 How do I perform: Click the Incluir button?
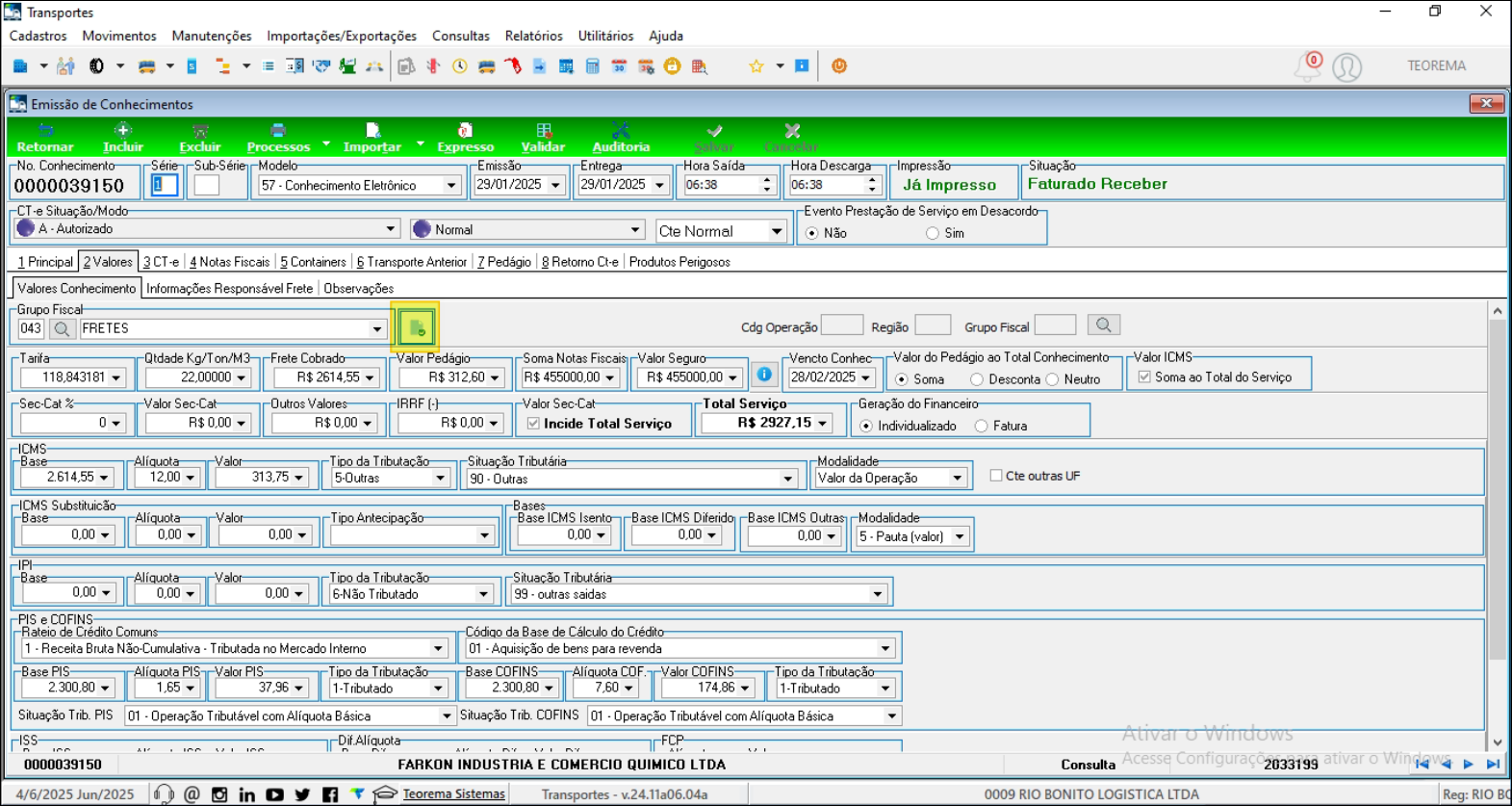click(123, 138)
